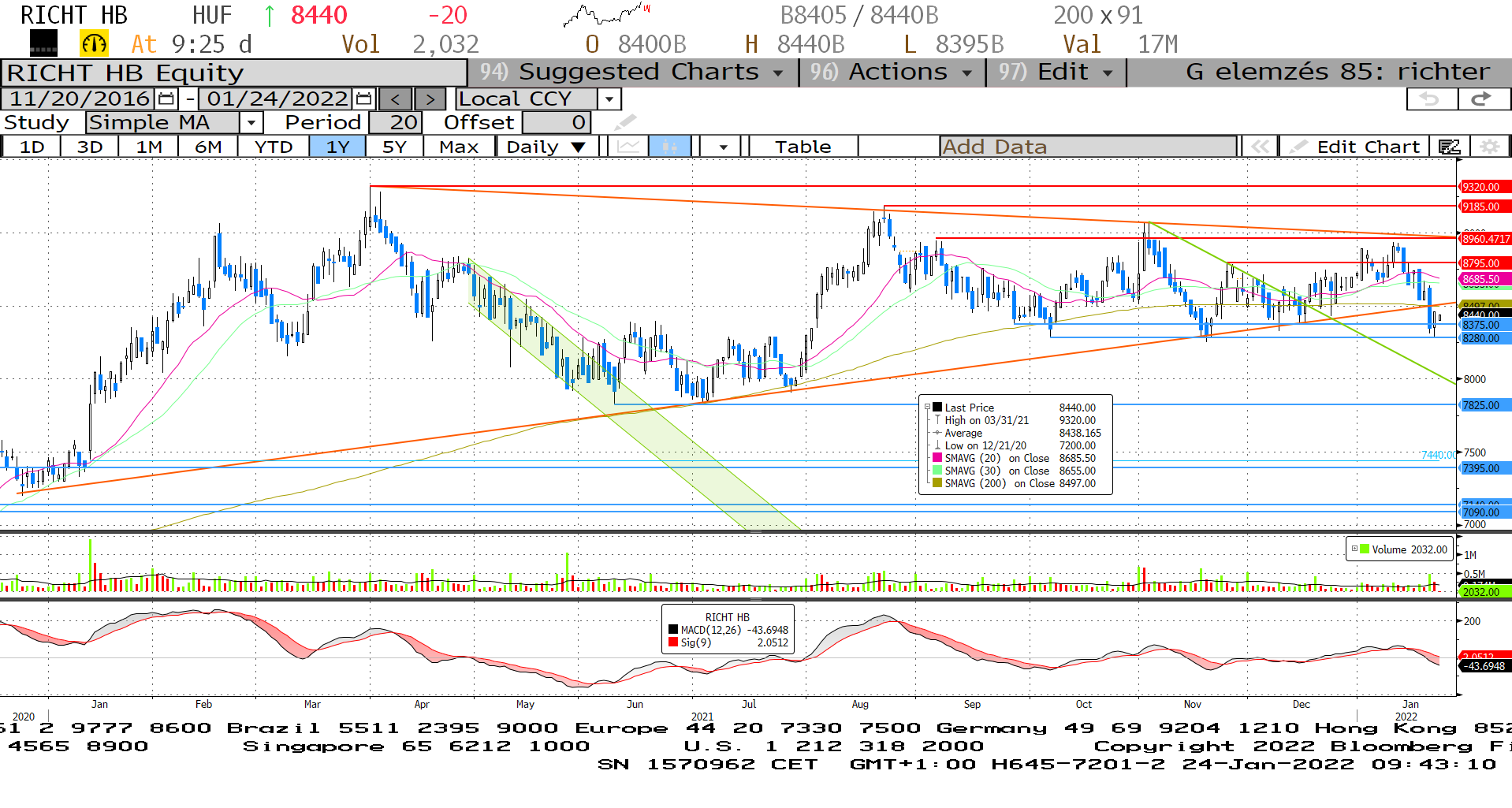Click the yellow gauge icon near ticker
Image resolution: width=1512 pixels, height=808 pixels.
coord(95,43)
